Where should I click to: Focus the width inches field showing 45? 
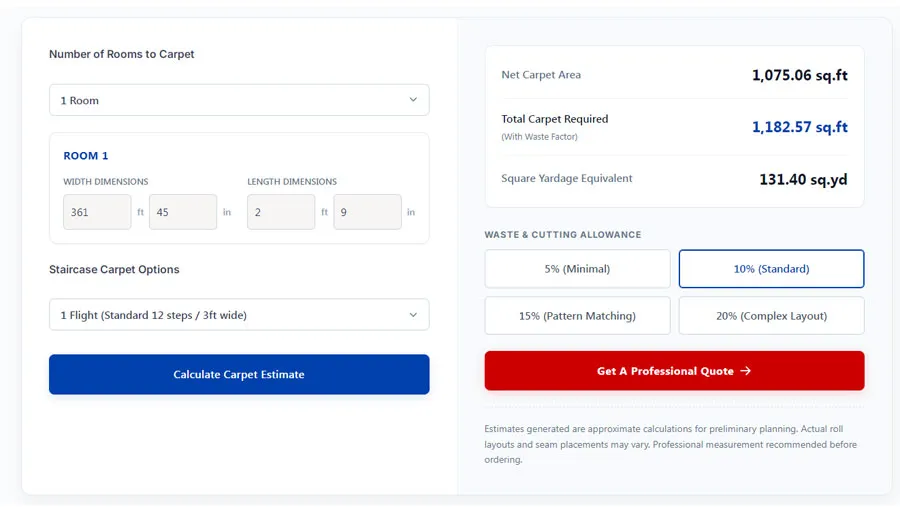183,212
